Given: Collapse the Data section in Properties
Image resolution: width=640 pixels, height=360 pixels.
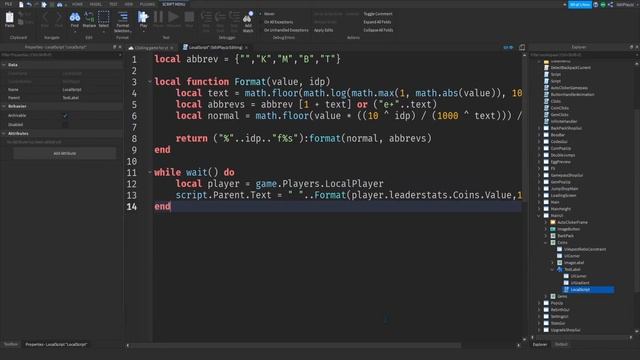Looking at the screenshot, I should (4, 65).
